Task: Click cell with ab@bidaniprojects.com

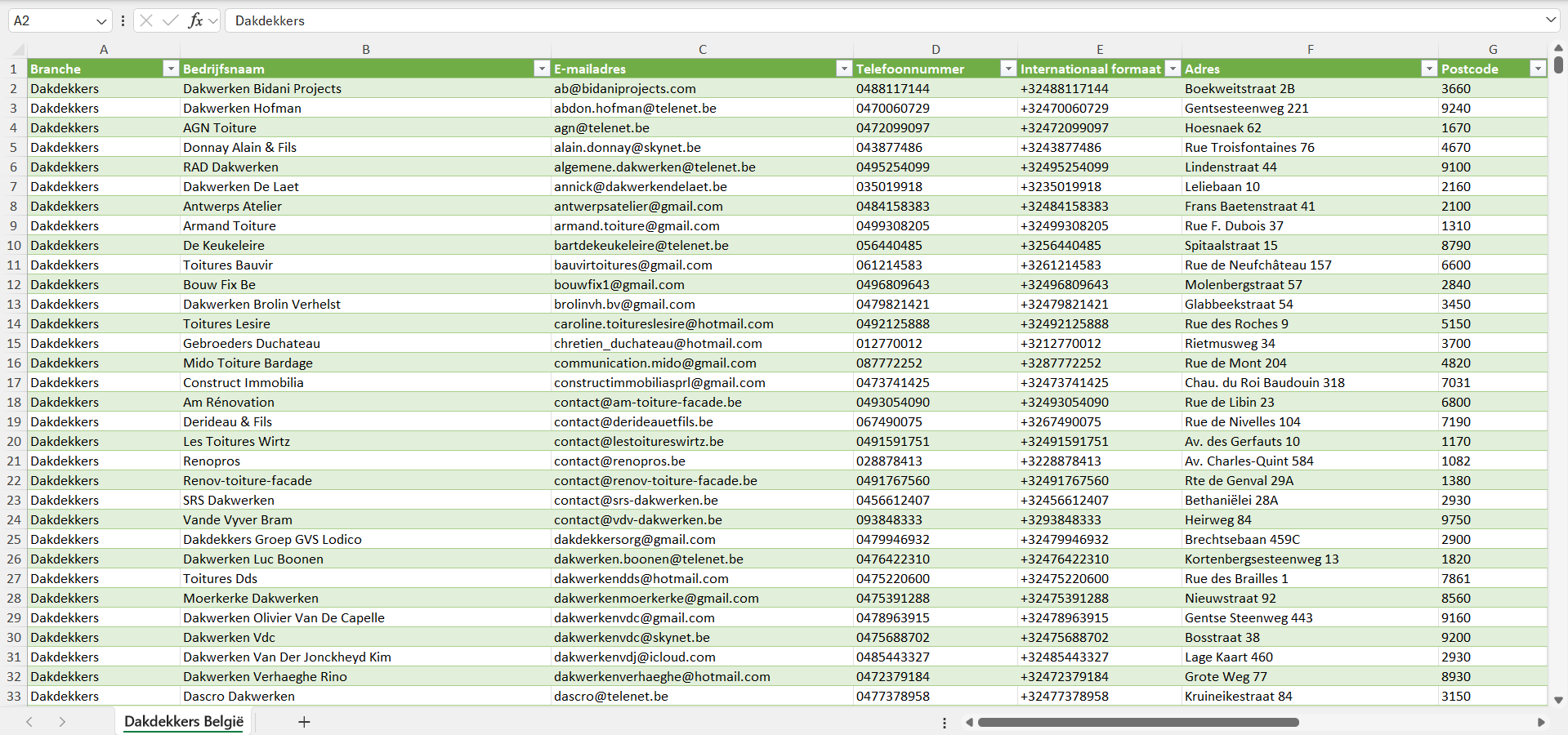Action: tap(624, 88)
